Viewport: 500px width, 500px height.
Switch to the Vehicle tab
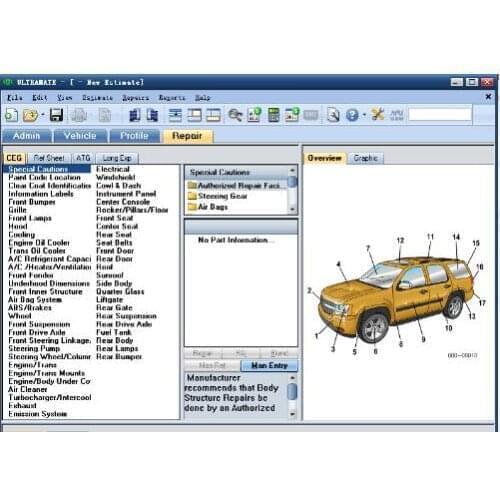[x=80, y=136]
